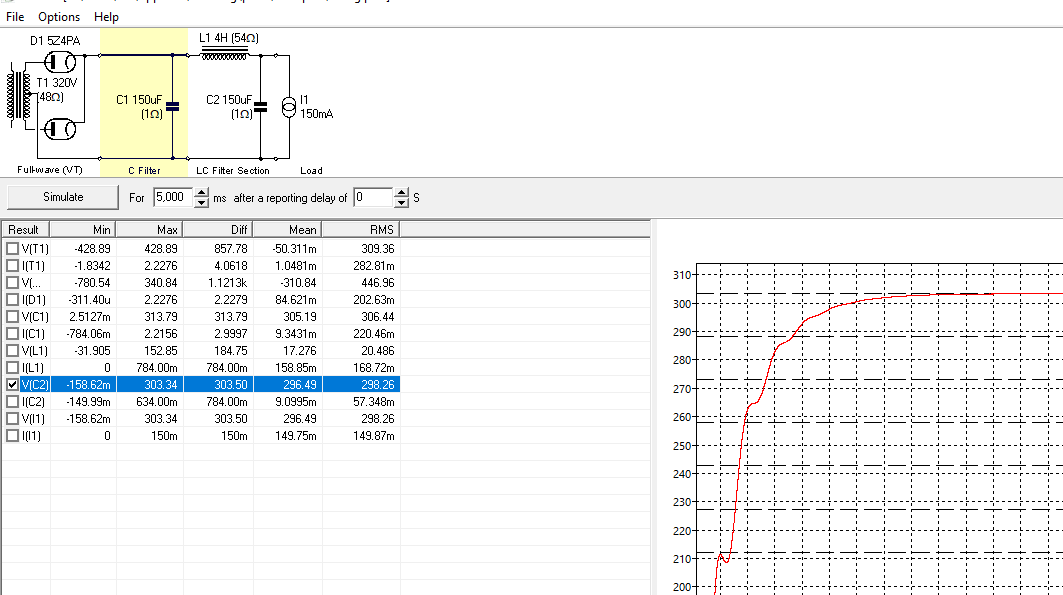Click the Min column header

pyautogui.click(x=83, y=230)
